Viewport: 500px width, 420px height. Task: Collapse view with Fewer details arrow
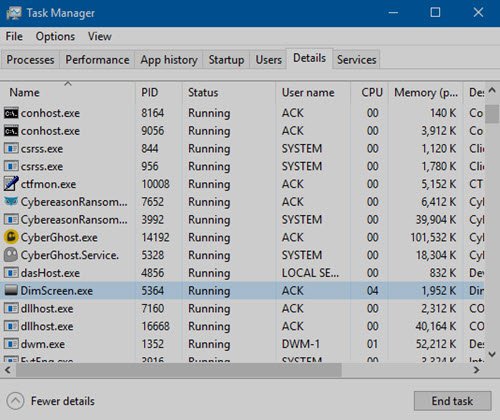15,401
